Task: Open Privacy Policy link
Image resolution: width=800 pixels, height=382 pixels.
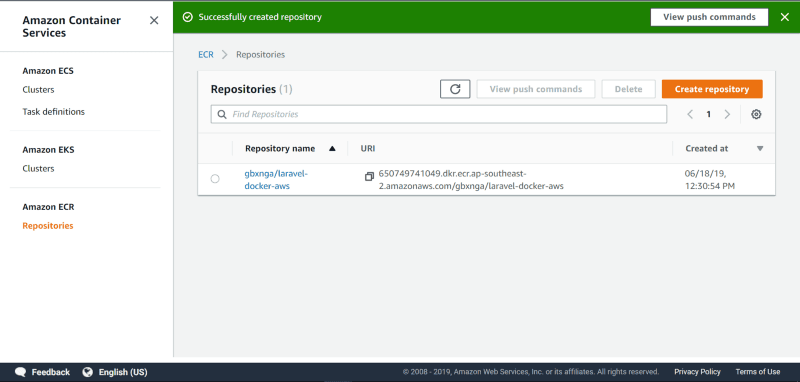Action: [697, 372]
